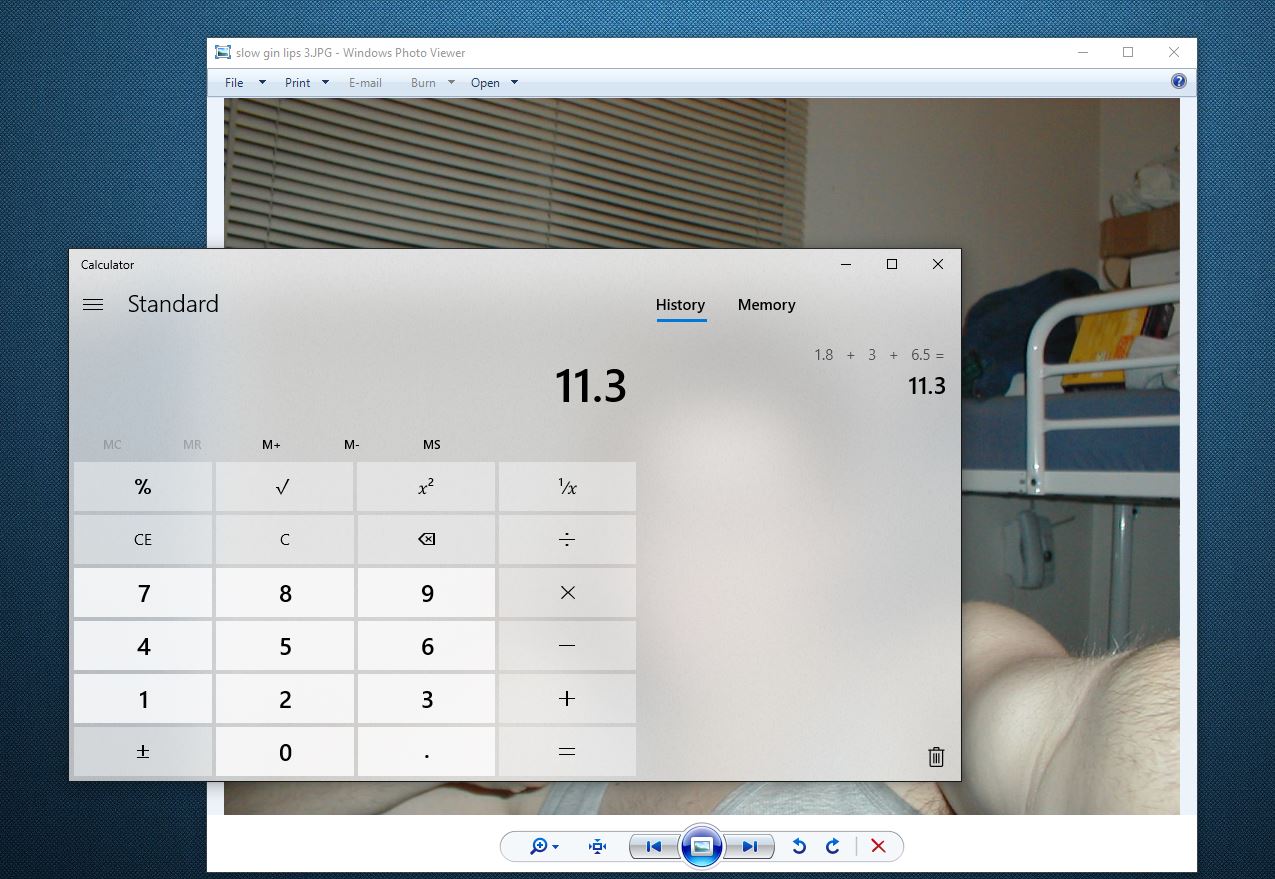Go to the next image
This screenshot has height=879, width=1275.
pyautogui.click(x=751, y=846)
